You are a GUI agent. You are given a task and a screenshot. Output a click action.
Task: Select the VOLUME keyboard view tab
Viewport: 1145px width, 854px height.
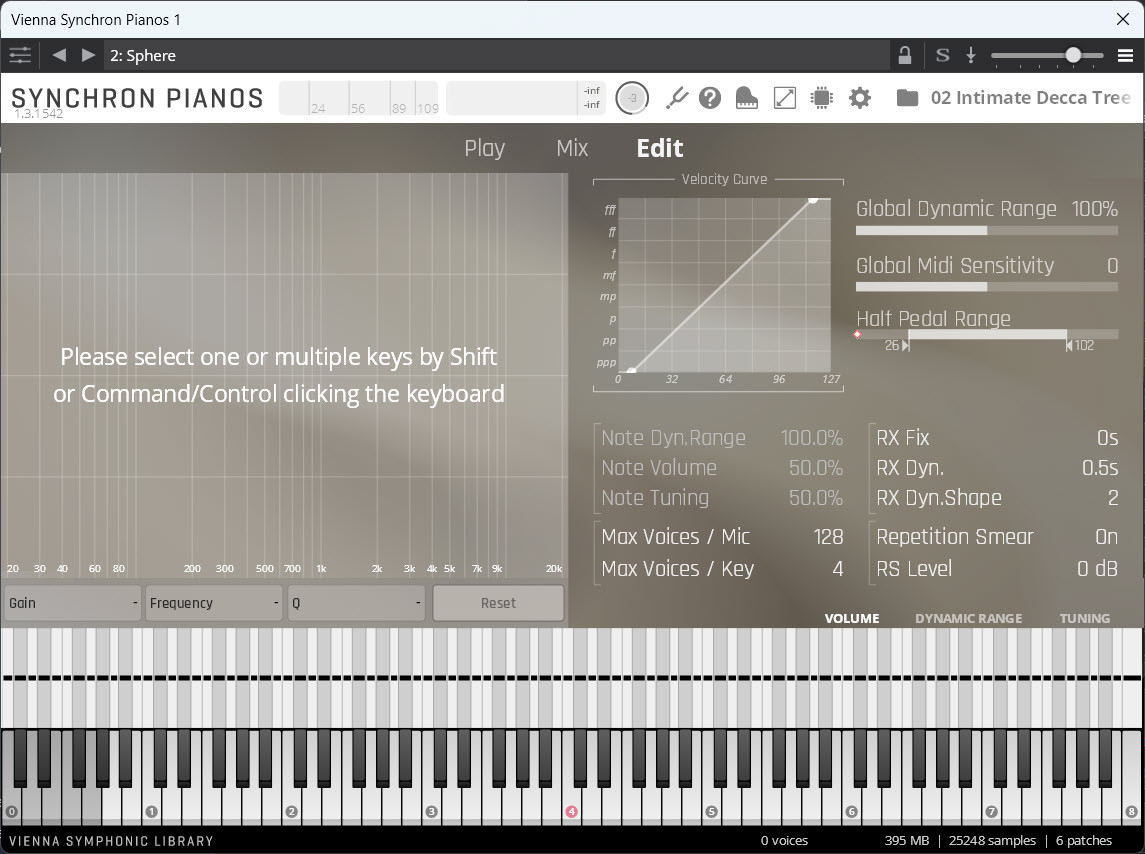[852, 619]
